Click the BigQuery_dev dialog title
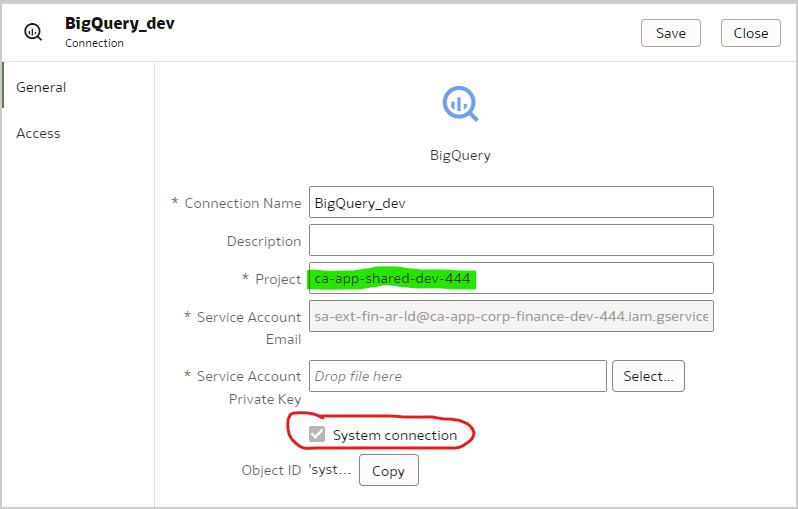The height and width of the screenshot is (509, 798). click(x=120, y=23)
